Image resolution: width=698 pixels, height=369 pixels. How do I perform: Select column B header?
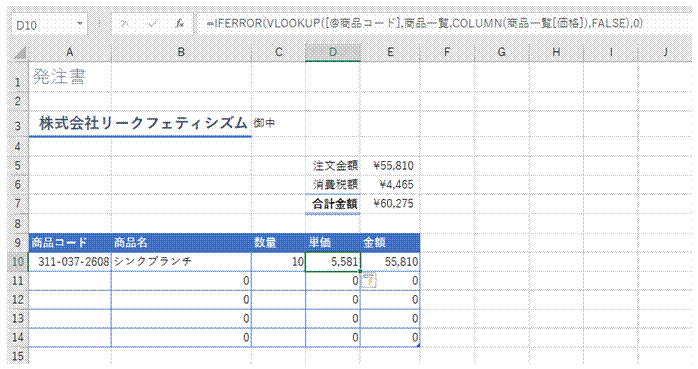tap(181, 52)
